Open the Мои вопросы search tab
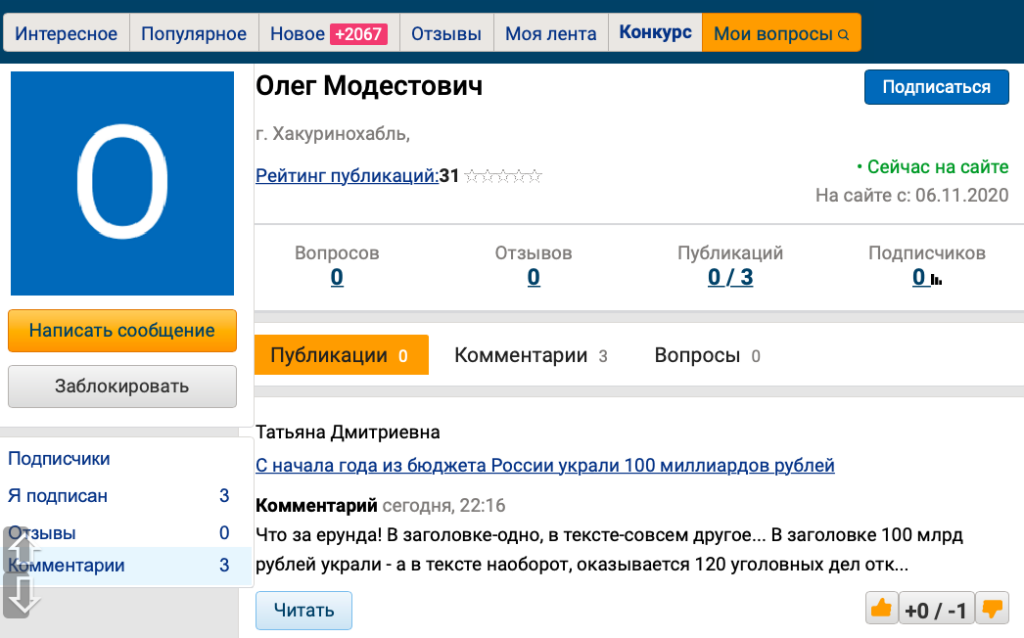 [x=781, y=33]
